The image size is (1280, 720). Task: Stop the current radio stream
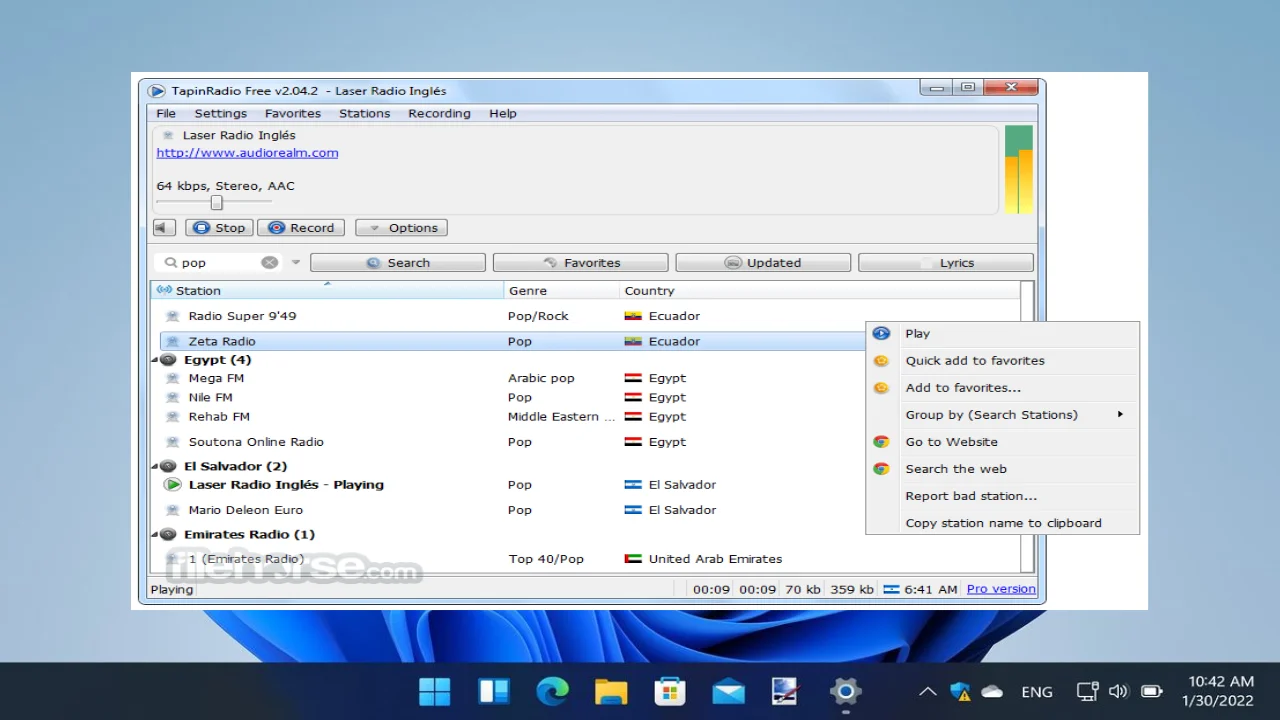tap(219, 228)
